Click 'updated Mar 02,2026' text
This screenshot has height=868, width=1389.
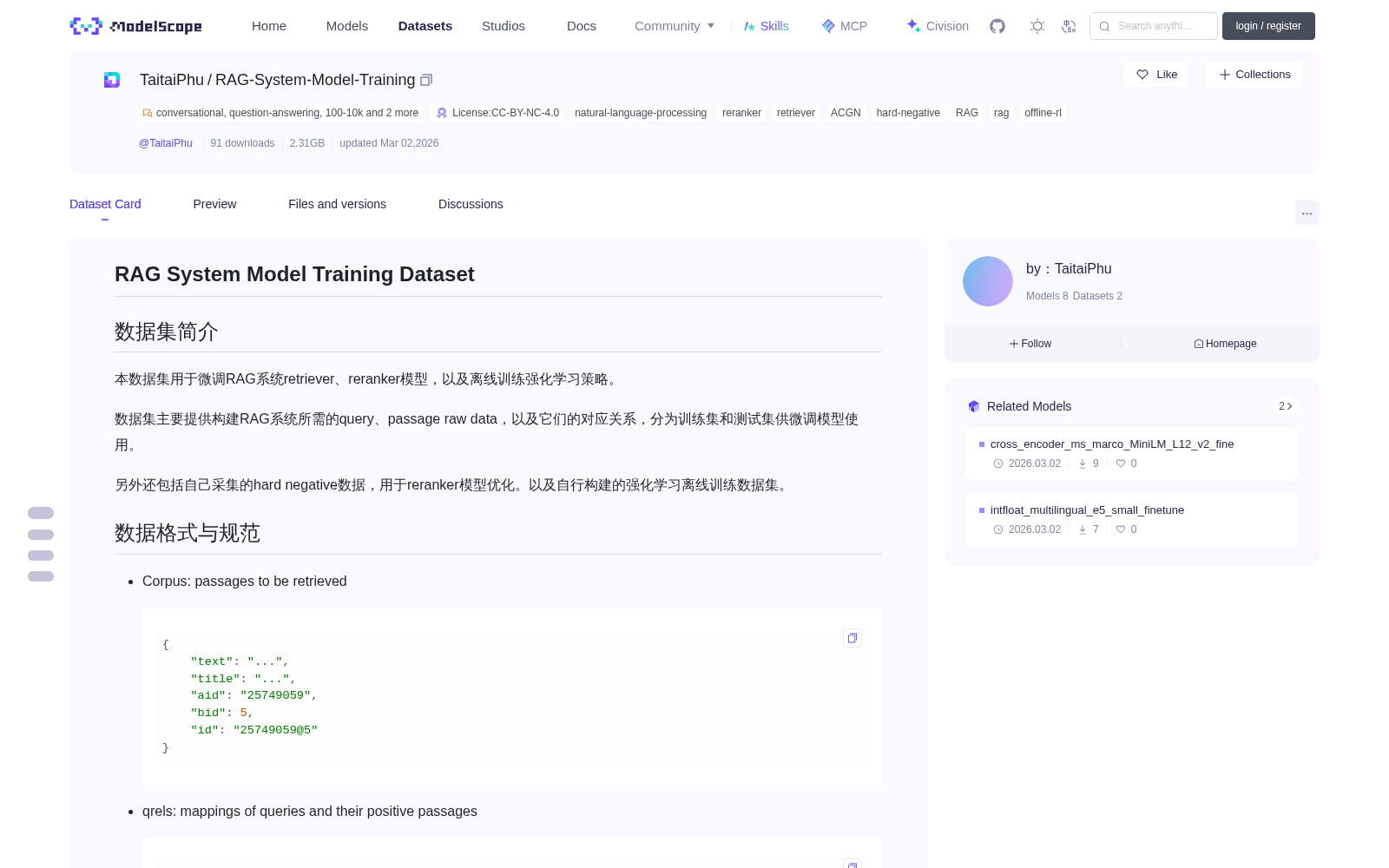click(389, 143)
